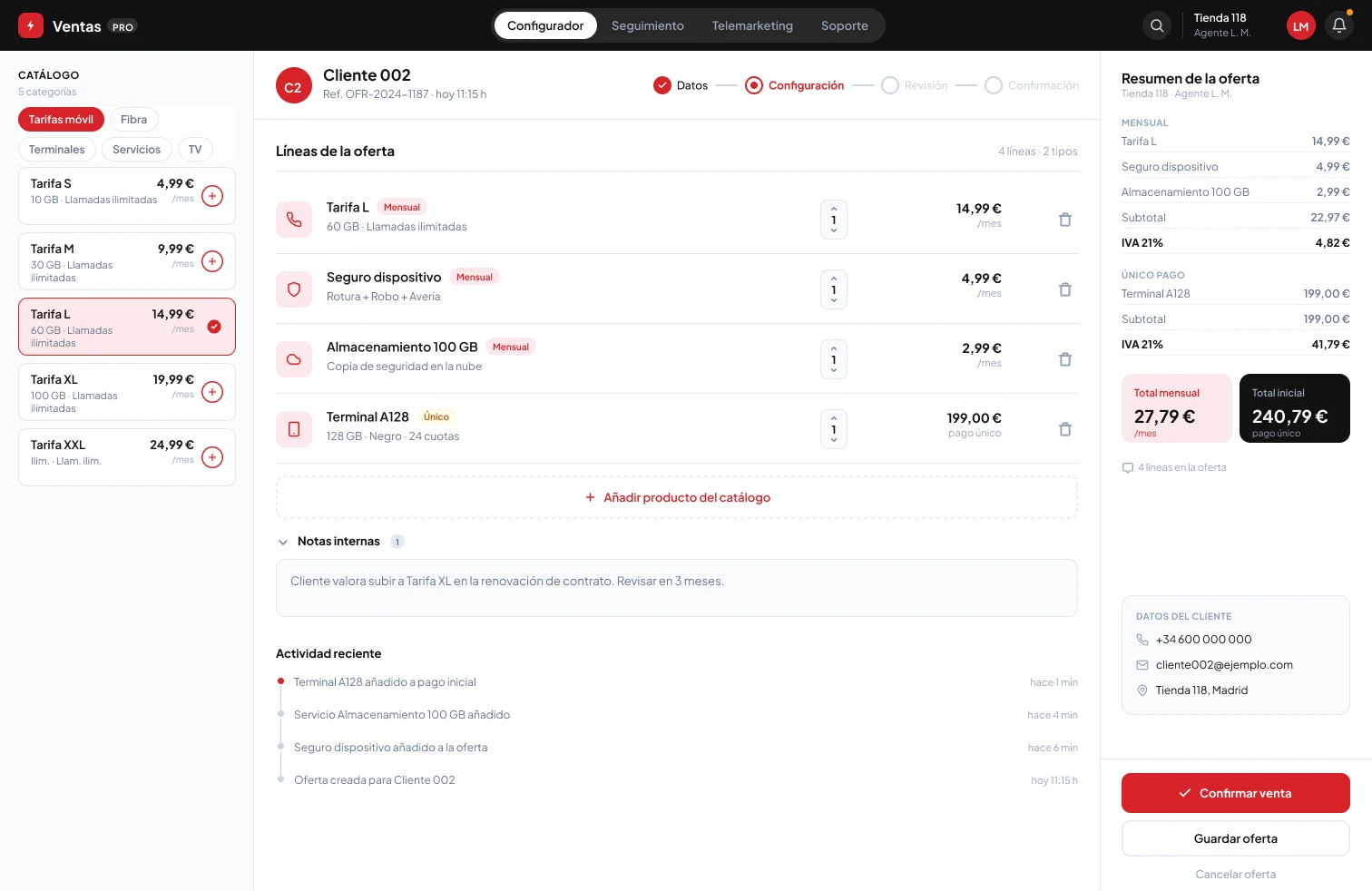This screenshot has height=891, width=1372.
Task: Change quantity stepper for Seguro dispositivo
Action: pyautogui.click(x=834, y=289)
